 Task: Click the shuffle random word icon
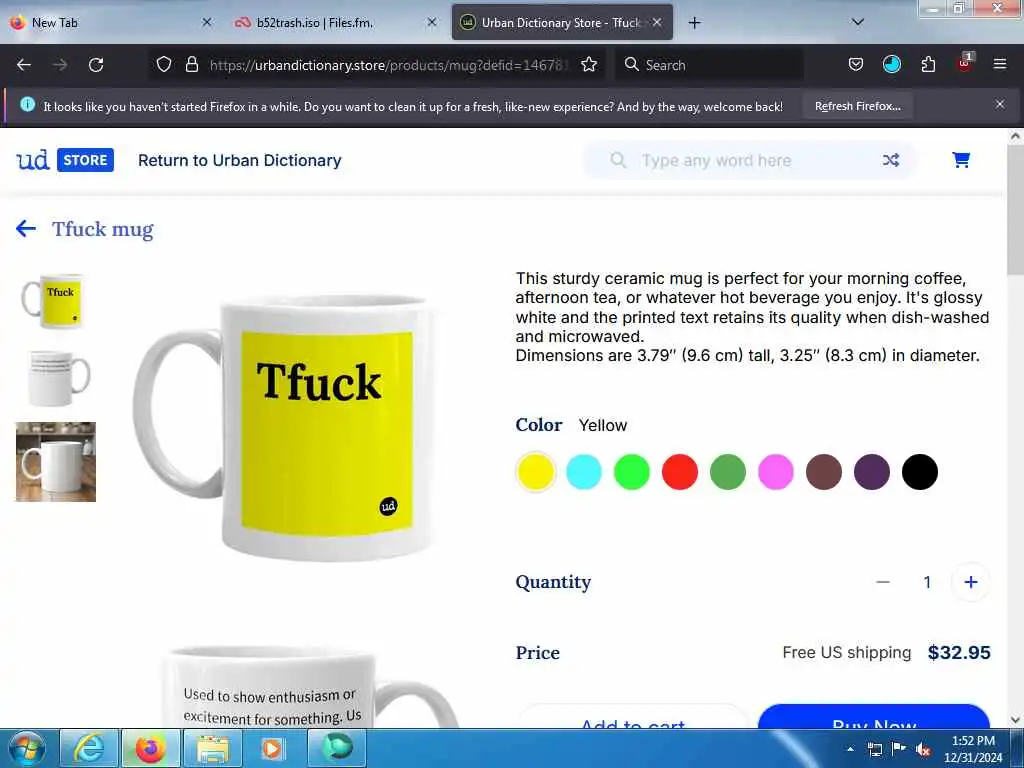click(x=891, y=160)
